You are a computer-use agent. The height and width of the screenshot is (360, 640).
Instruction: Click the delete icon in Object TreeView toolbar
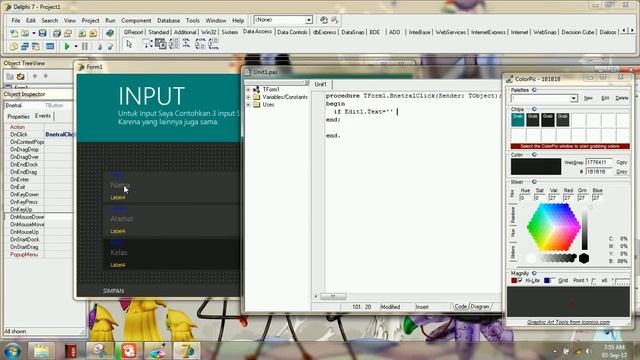[x=20, y=76]
